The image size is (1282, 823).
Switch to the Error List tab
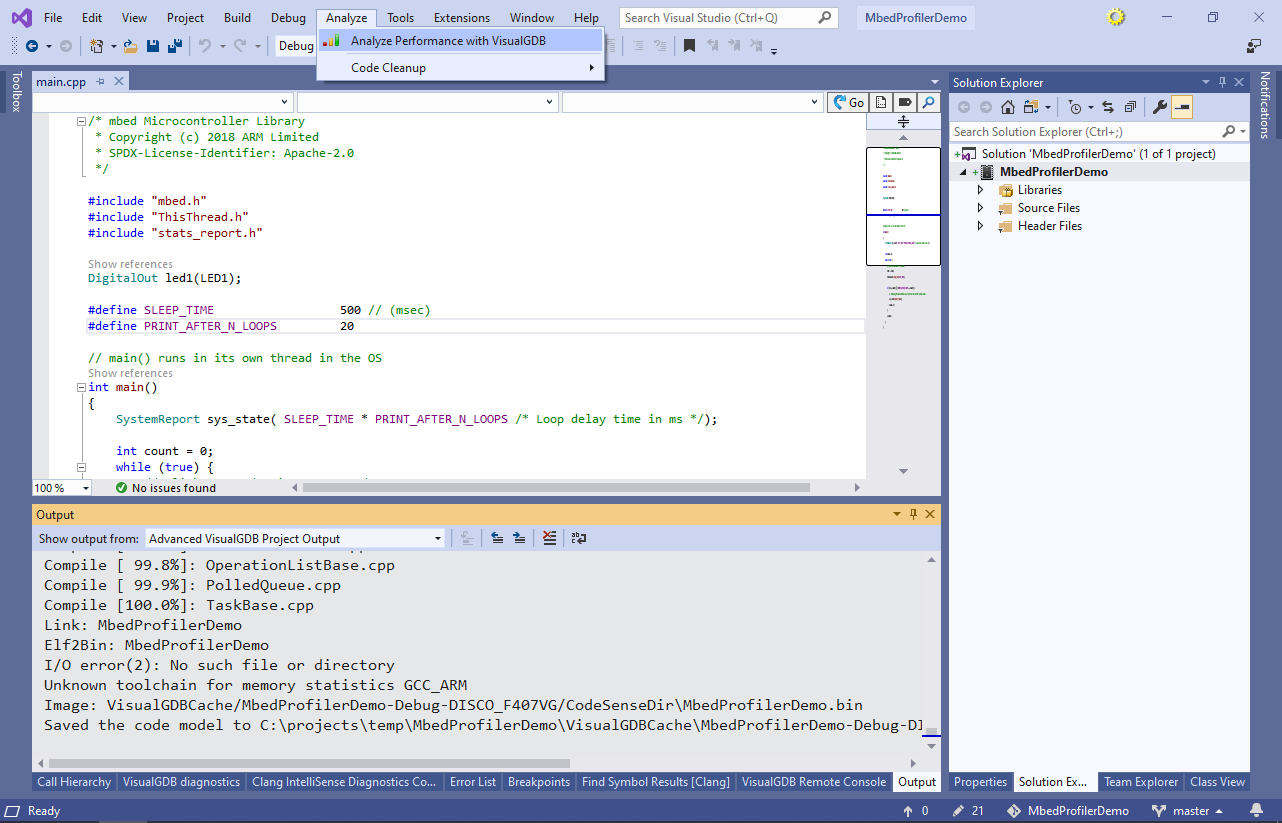(x=473, y=782)
